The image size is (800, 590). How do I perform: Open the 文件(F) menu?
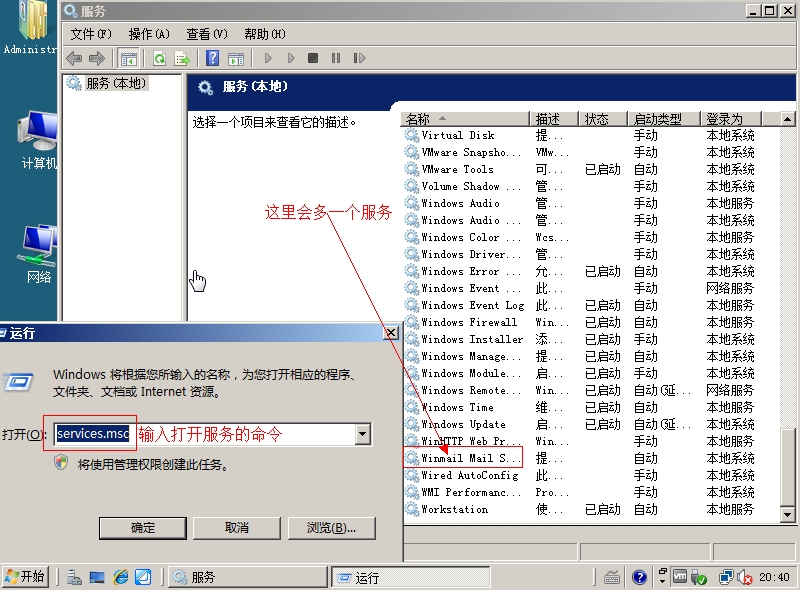coord(91,34)
